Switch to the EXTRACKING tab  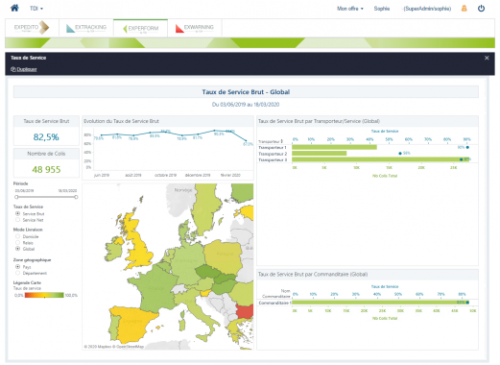[86, 27]
